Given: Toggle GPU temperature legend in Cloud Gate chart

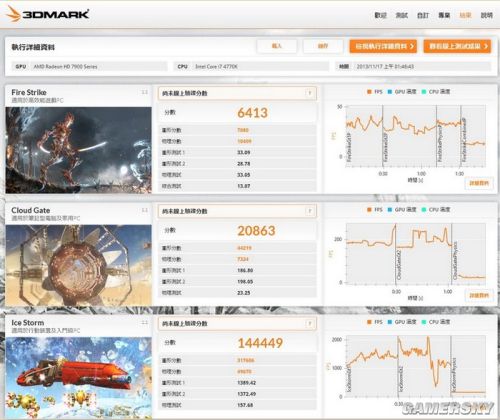Looking at the screenshot, I should point(402,210).
